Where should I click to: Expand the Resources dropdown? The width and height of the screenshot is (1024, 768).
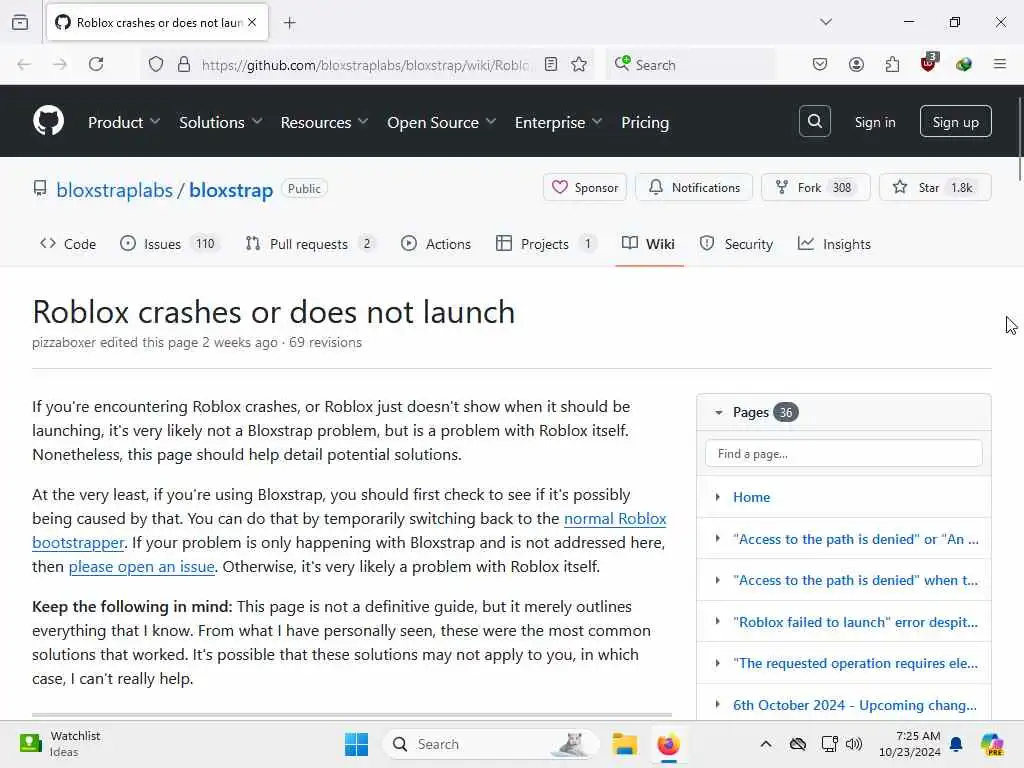click(324, 122)
